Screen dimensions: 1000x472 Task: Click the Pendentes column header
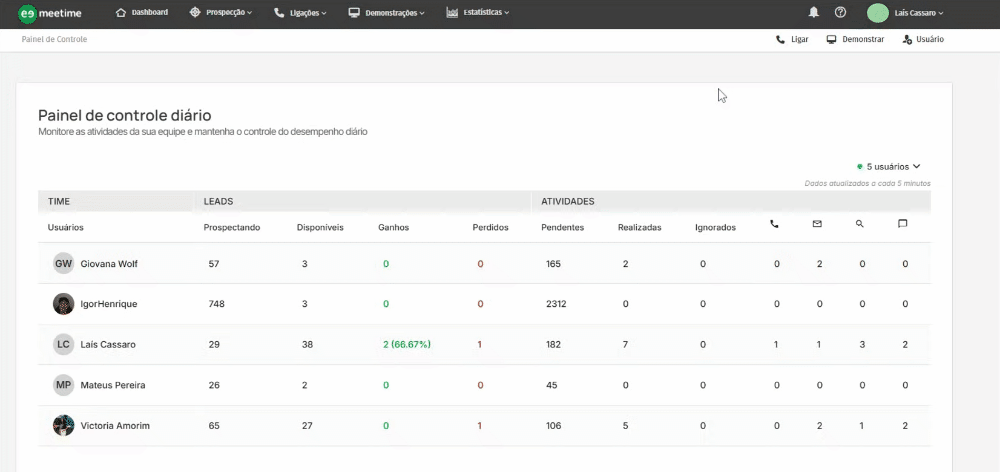coord(562,228)
